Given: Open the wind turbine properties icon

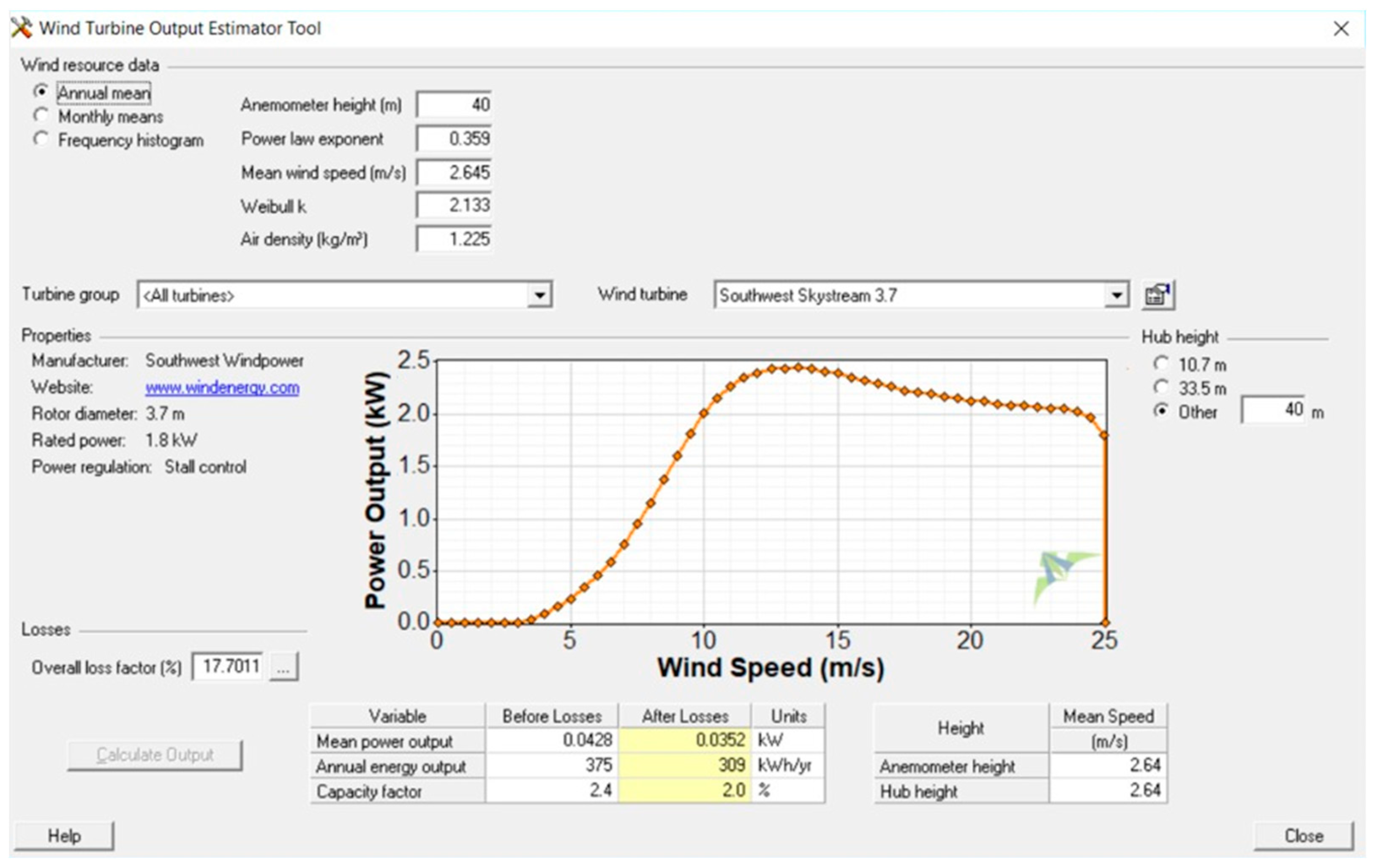Looking at the screenshot, I should click(x=1157, y=295).
